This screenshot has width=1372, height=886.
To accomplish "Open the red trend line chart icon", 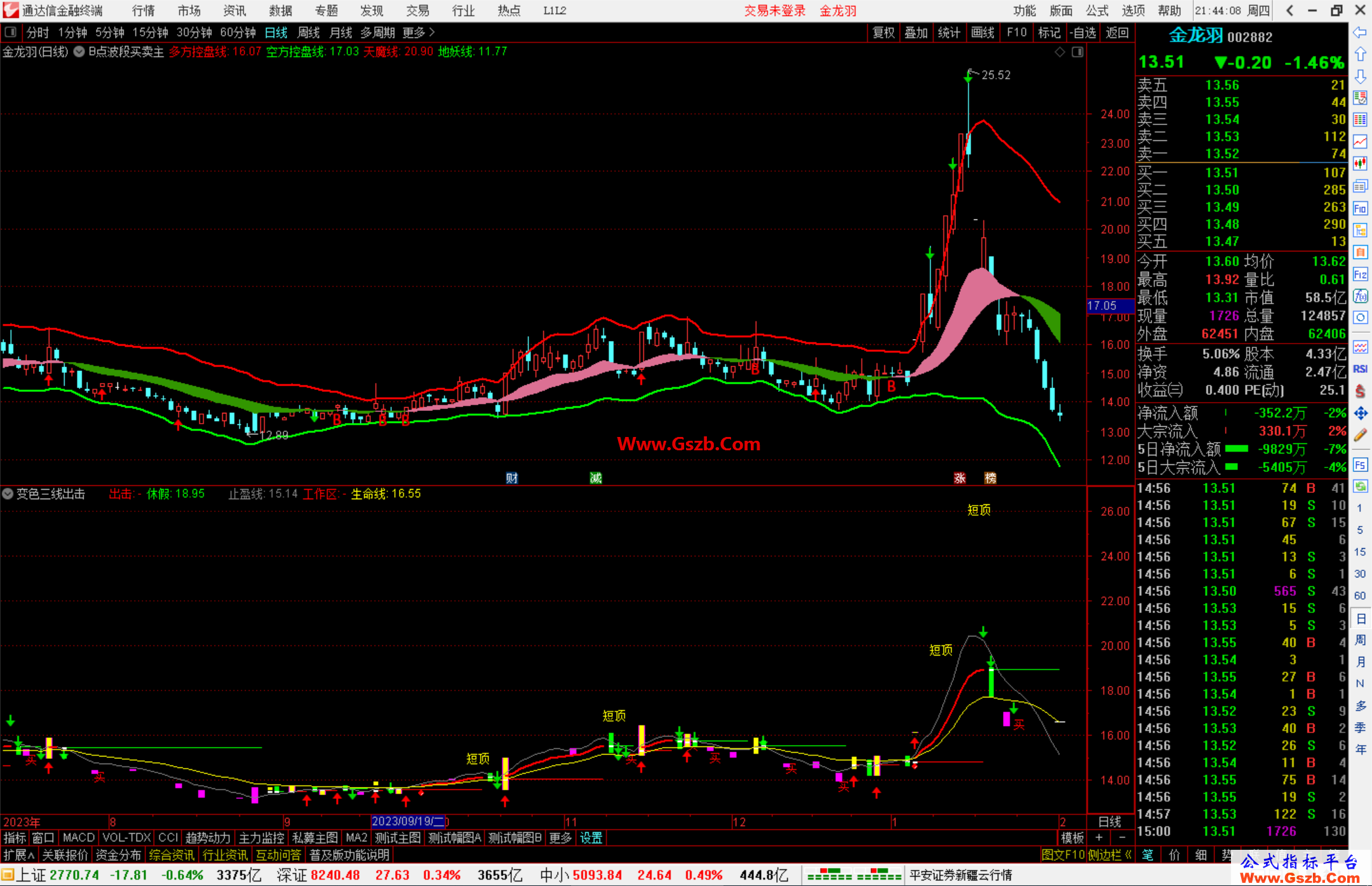I will pos(1360,142).
